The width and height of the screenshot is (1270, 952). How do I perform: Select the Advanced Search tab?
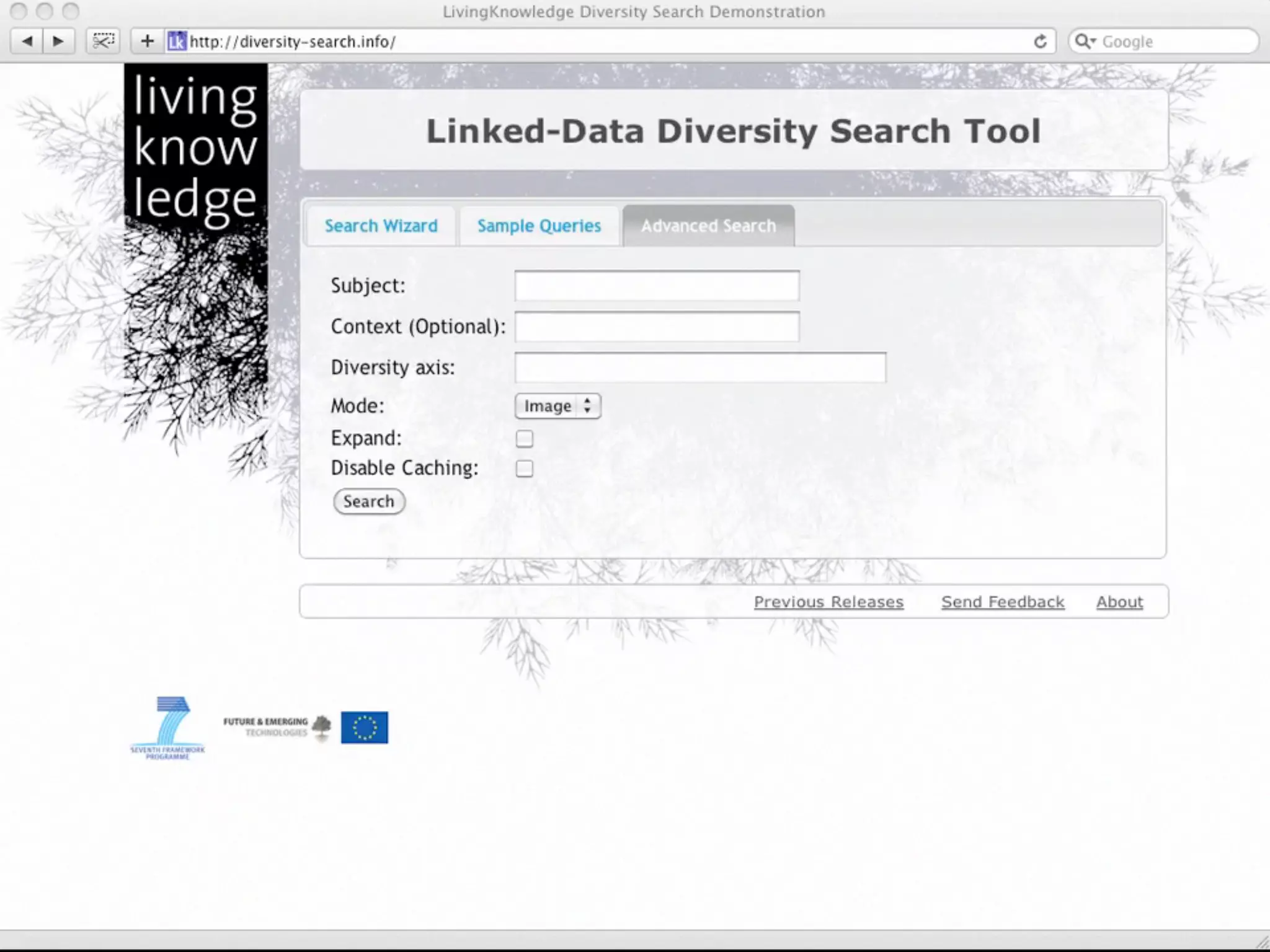708,226
